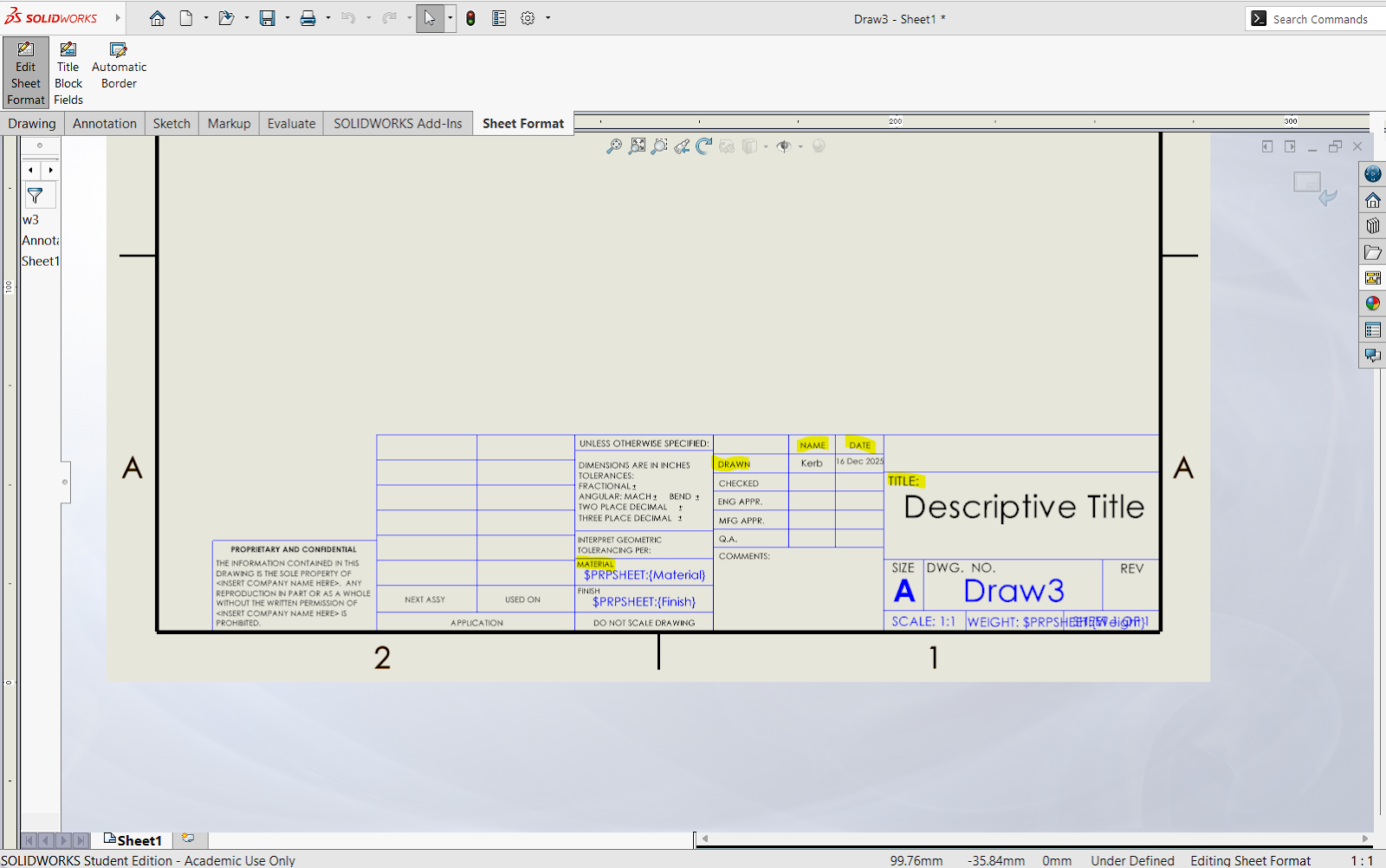Toggle Edit Sheet Format mode off
The image size is (1386, 868).
click(25, 74)
